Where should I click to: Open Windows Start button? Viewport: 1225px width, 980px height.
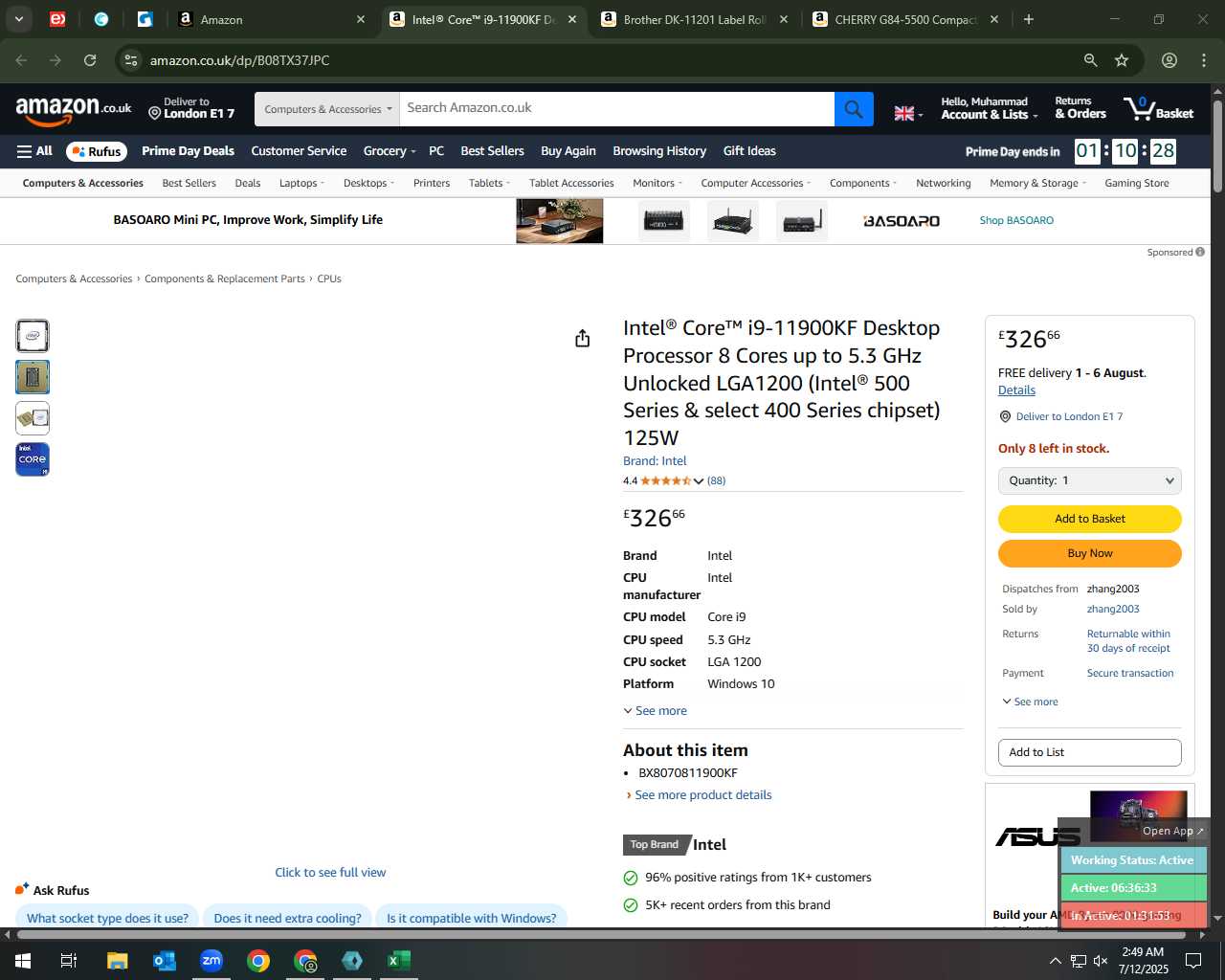pyautogui.click(x=22, y=960)
